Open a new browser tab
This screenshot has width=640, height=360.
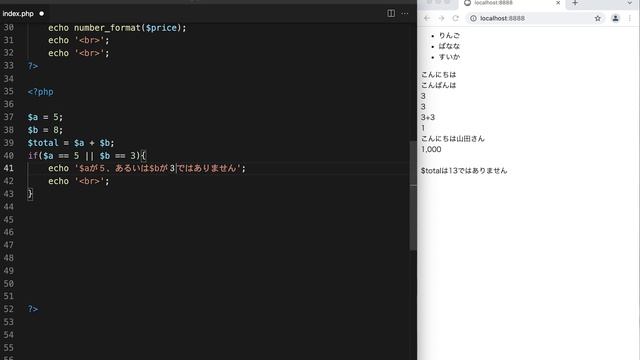click(575, 3)
